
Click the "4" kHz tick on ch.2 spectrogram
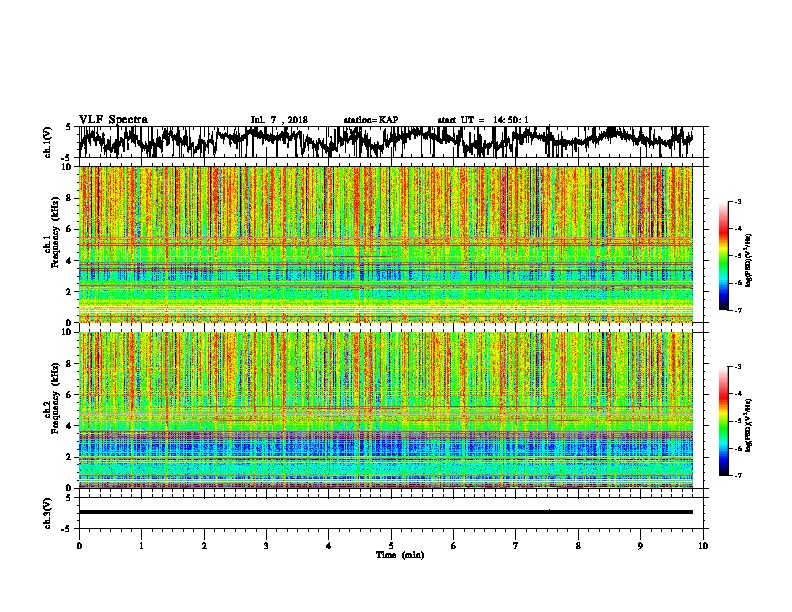70,426
